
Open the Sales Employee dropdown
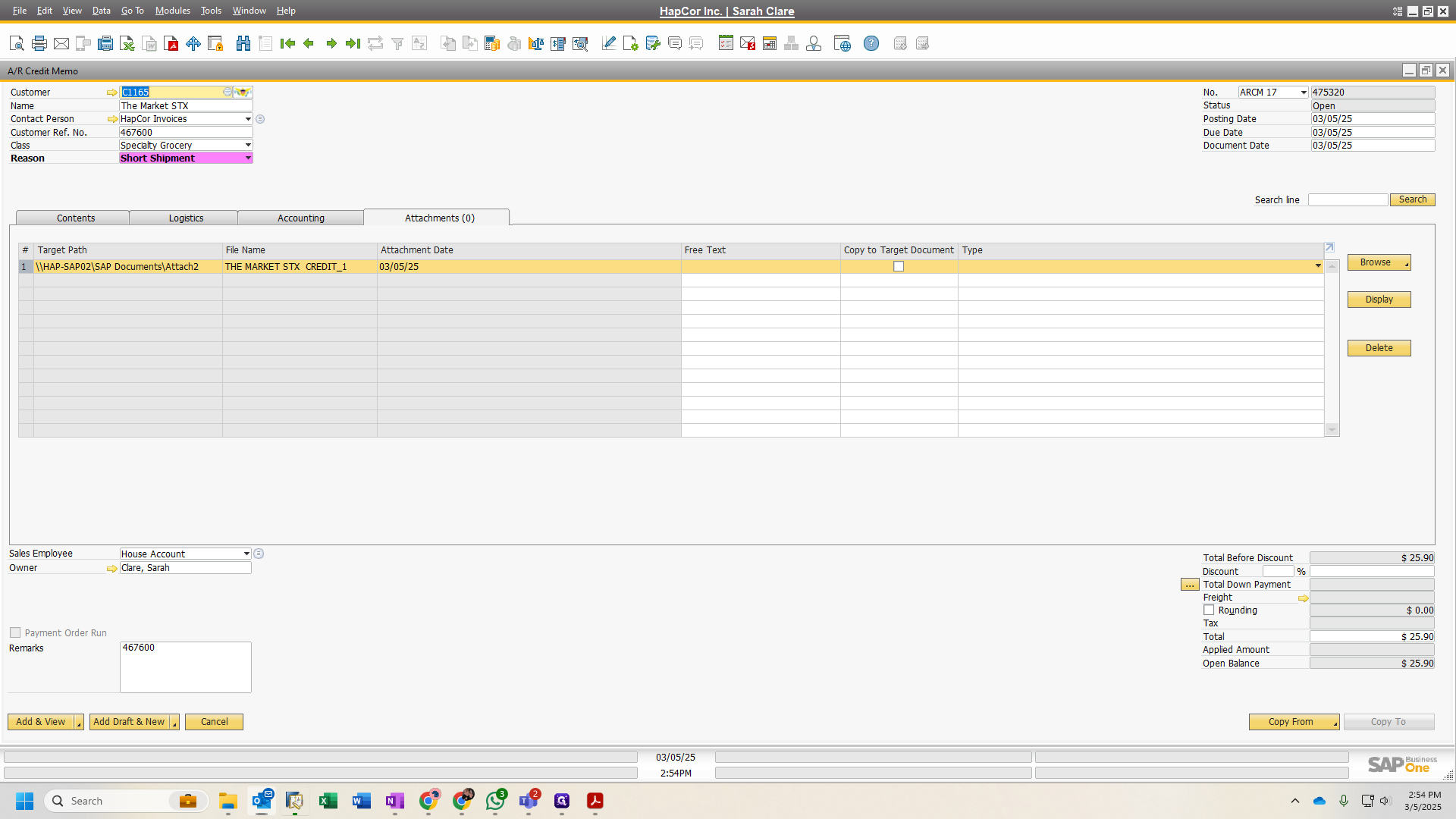246,554
